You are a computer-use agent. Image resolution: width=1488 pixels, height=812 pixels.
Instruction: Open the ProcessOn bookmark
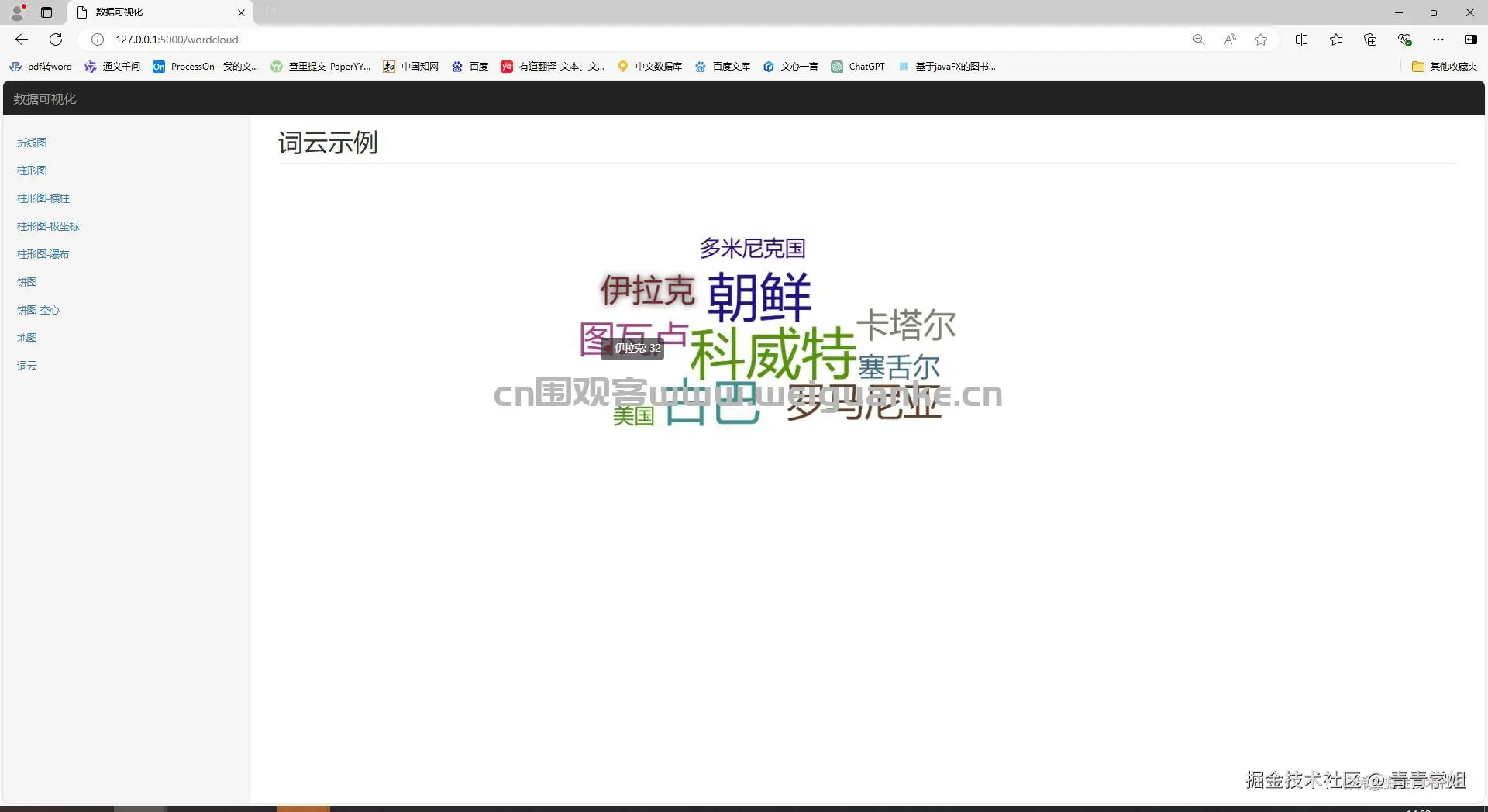205,67
